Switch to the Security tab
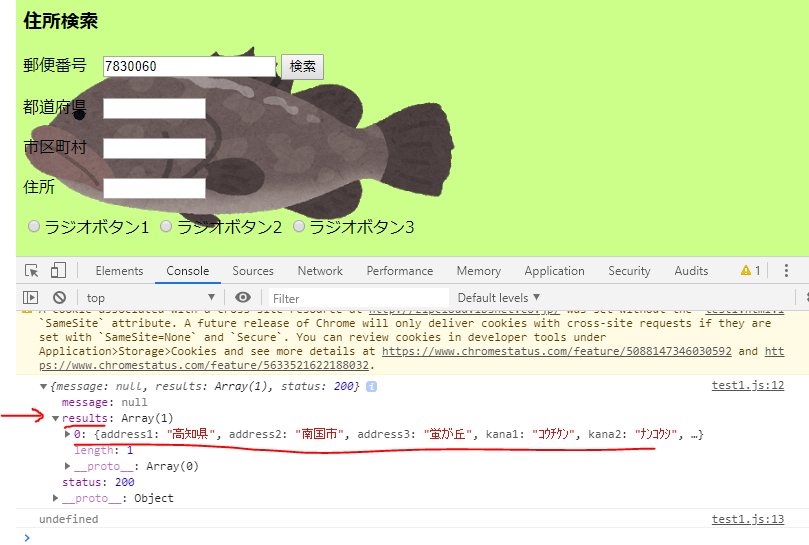 click(x=629, y=271)
